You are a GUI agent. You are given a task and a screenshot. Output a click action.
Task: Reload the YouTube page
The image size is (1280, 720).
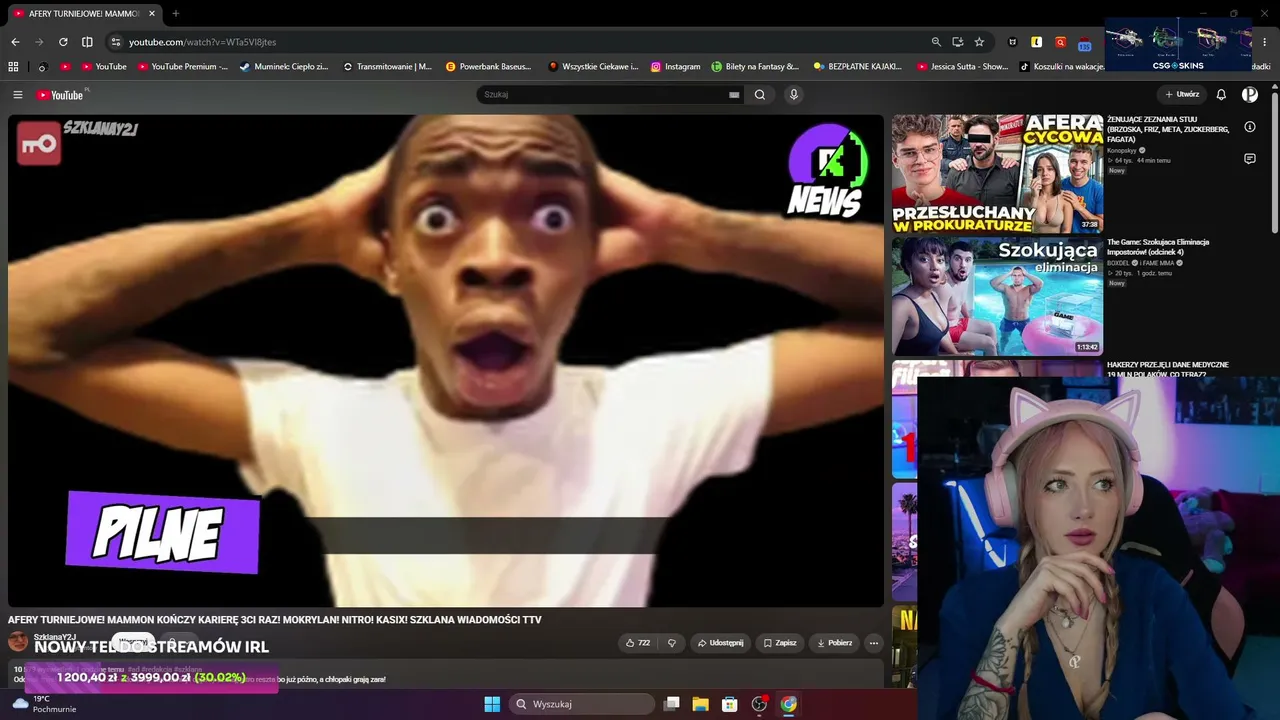63,42
